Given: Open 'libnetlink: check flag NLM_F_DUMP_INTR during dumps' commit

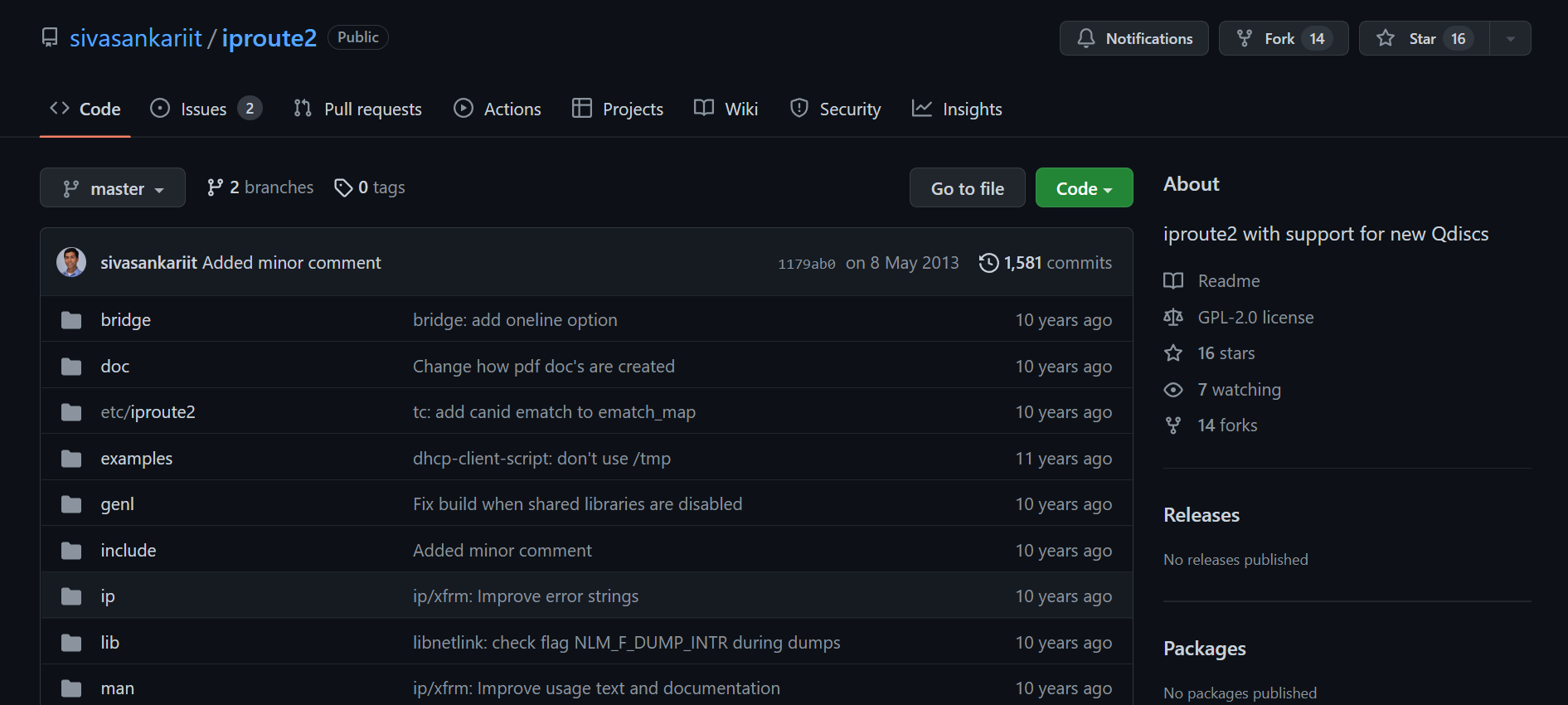Looking at the screenshot, I should point(627,643).
